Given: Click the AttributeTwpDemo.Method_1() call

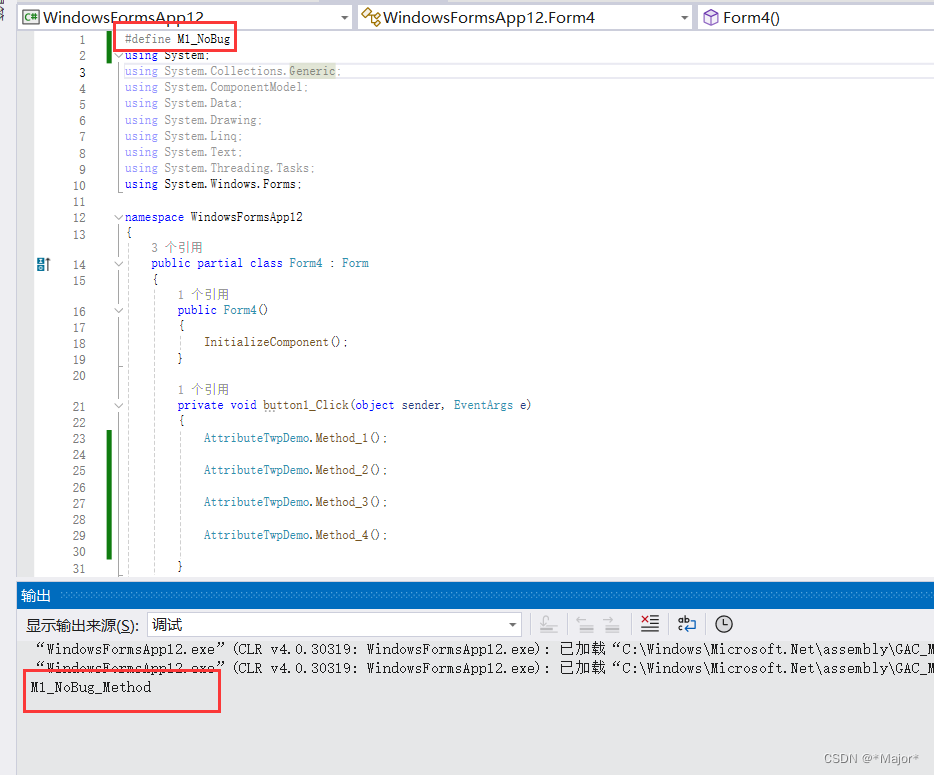Looking at the screenshot, I should (295, 438).
